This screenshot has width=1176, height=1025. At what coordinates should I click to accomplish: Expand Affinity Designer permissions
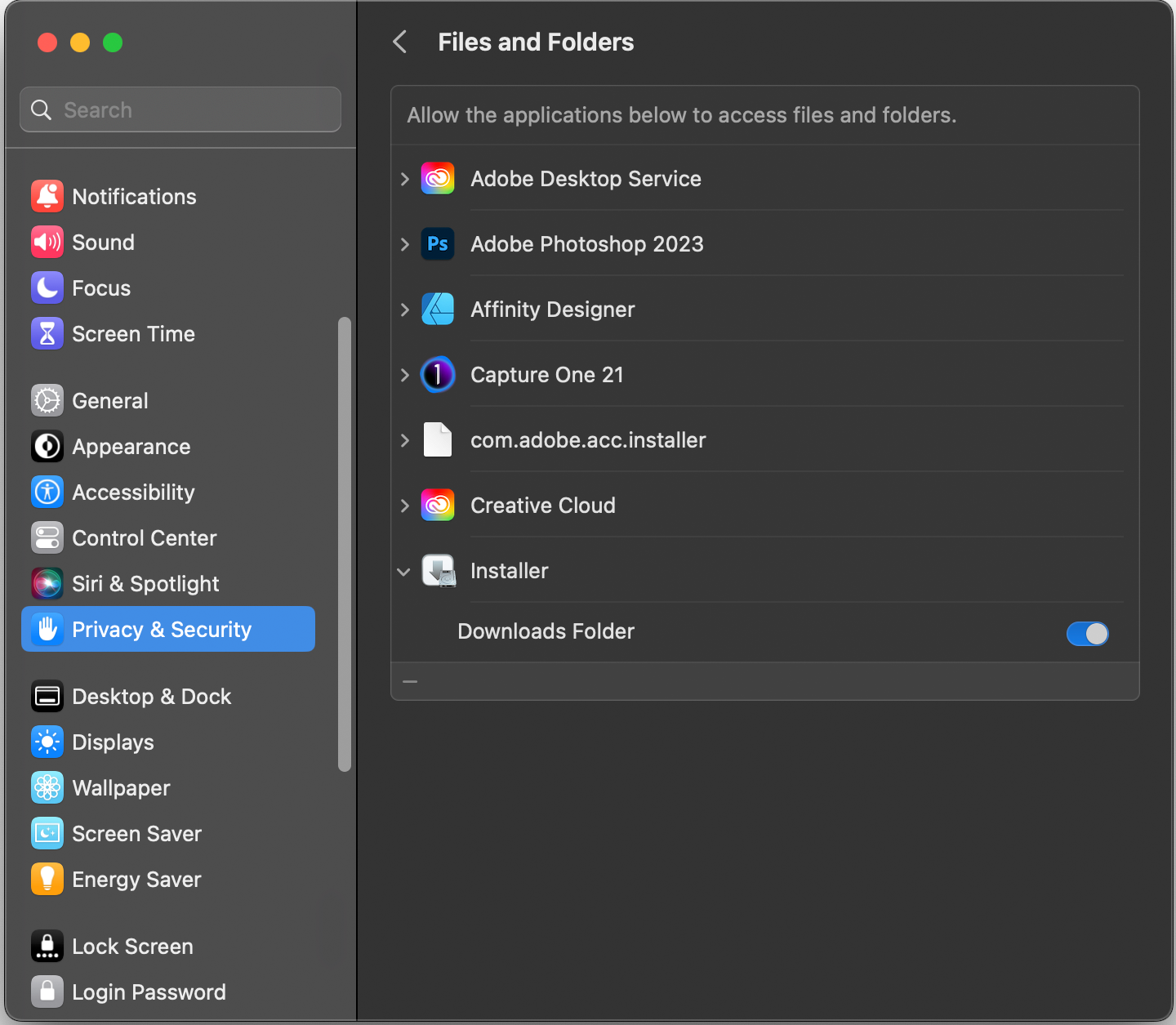(405, 310)
